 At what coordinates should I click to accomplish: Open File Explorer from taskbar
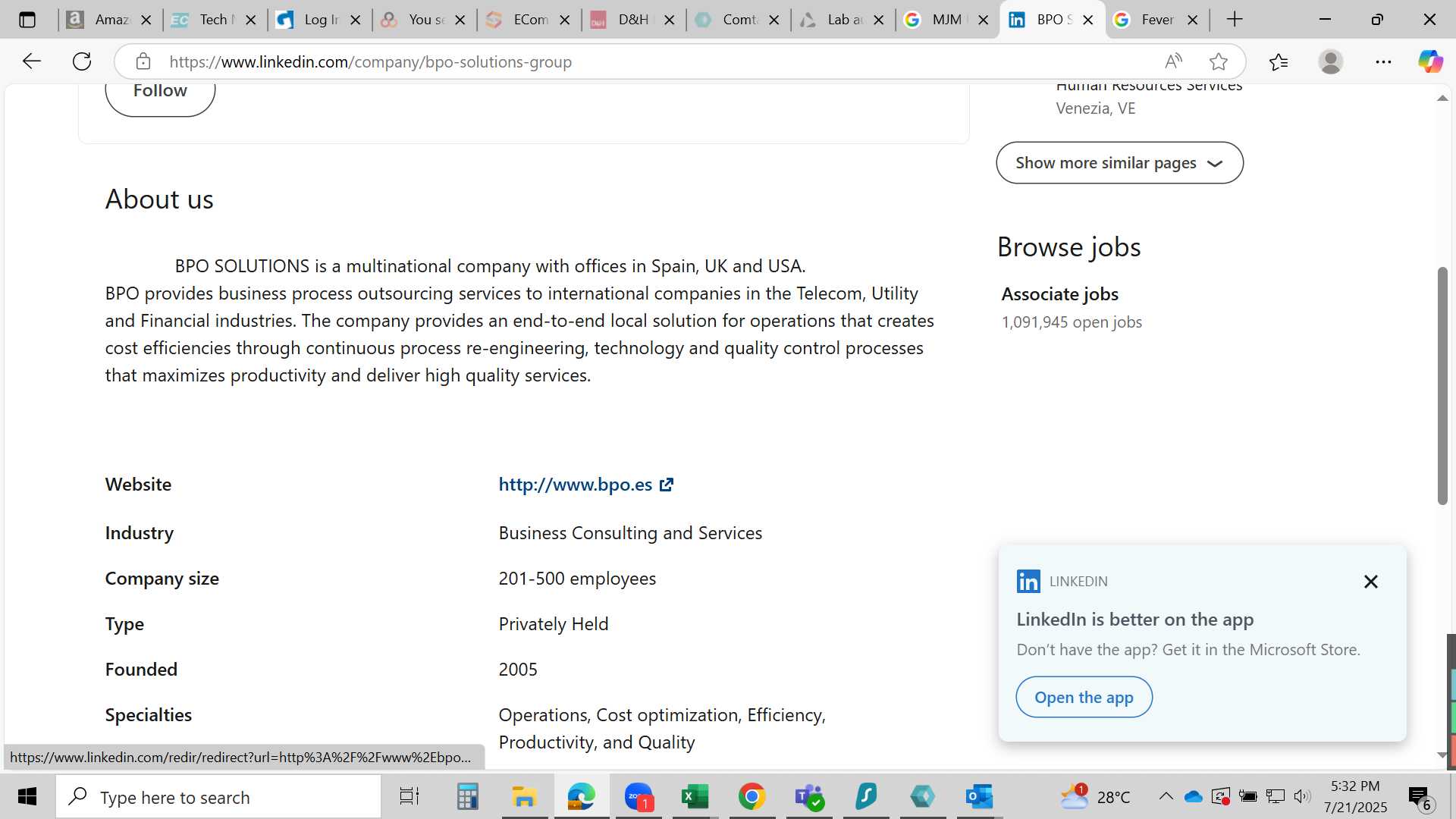[524, 797]
